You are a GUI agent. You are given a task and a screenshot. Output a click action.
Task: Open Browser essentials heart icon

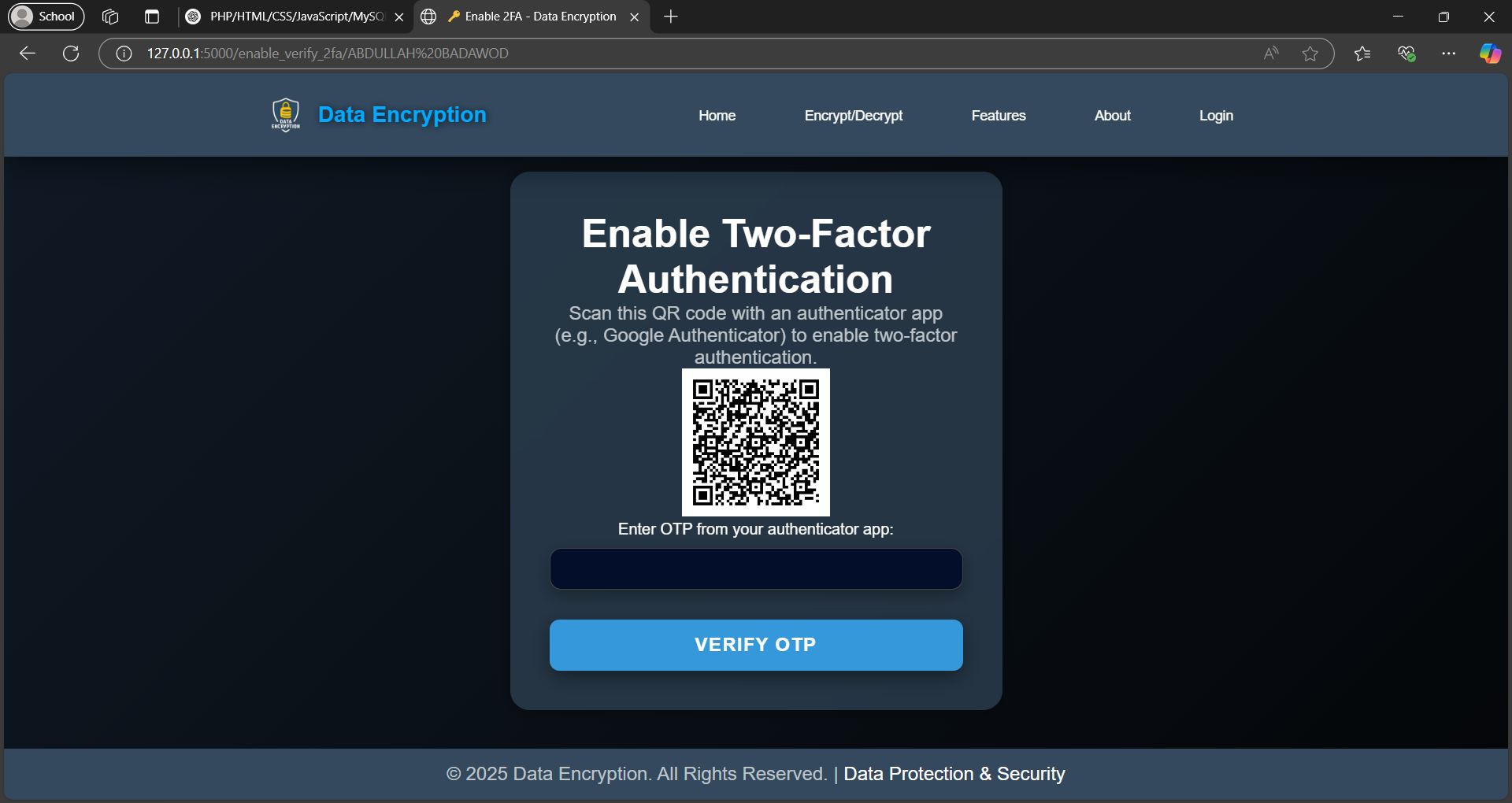point(1406,54)
